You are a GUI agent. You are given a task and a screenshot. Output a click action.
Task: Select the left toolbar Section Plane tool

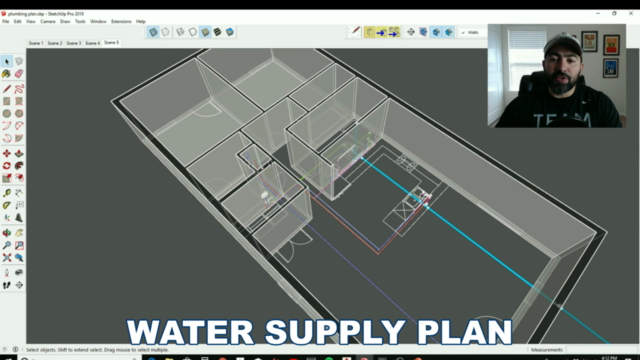(19, 285)
